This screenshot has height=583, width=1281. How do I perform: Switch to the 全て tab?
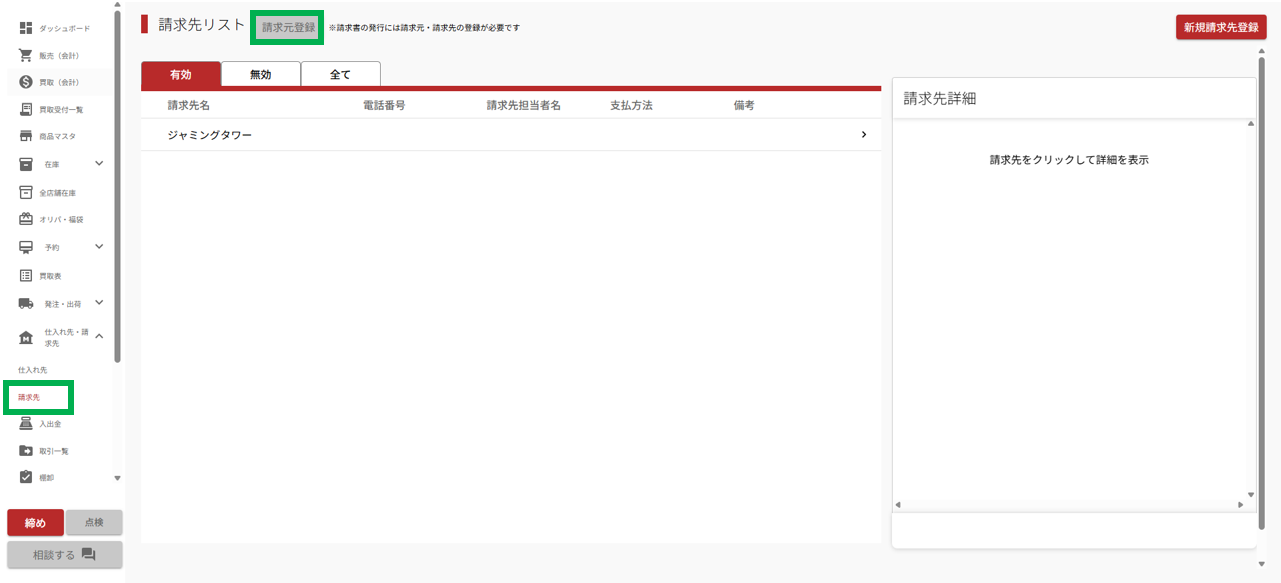point(340,75)
